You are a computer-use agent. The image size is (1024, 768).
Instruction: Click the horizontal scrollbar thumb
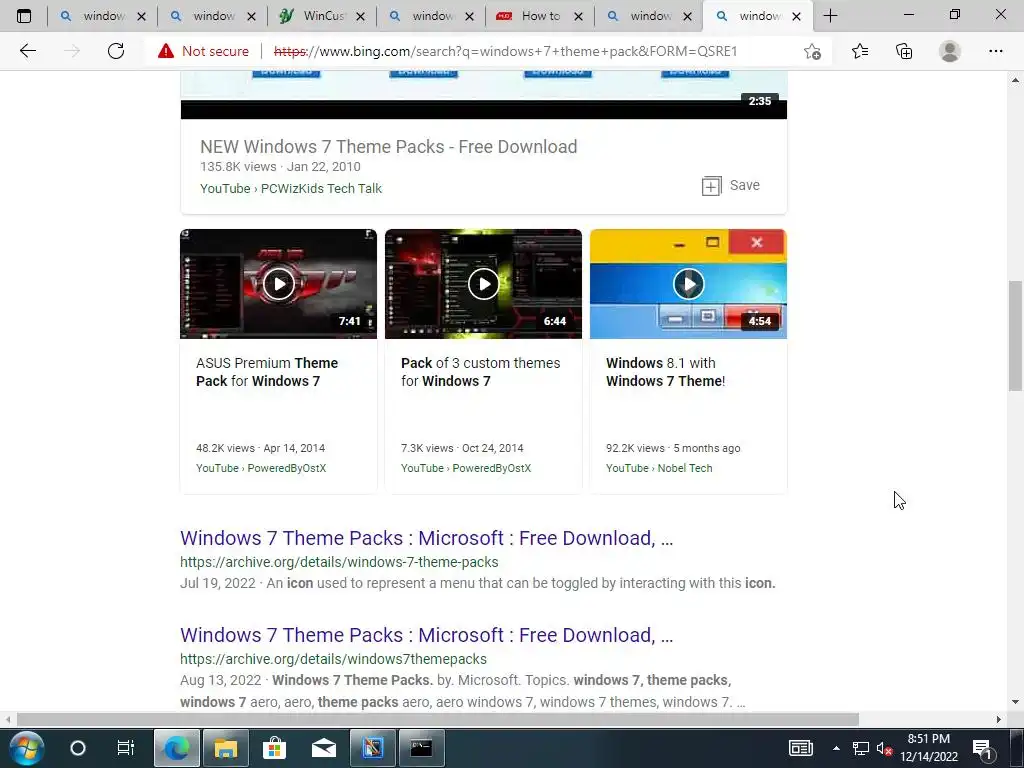(437, 719)
